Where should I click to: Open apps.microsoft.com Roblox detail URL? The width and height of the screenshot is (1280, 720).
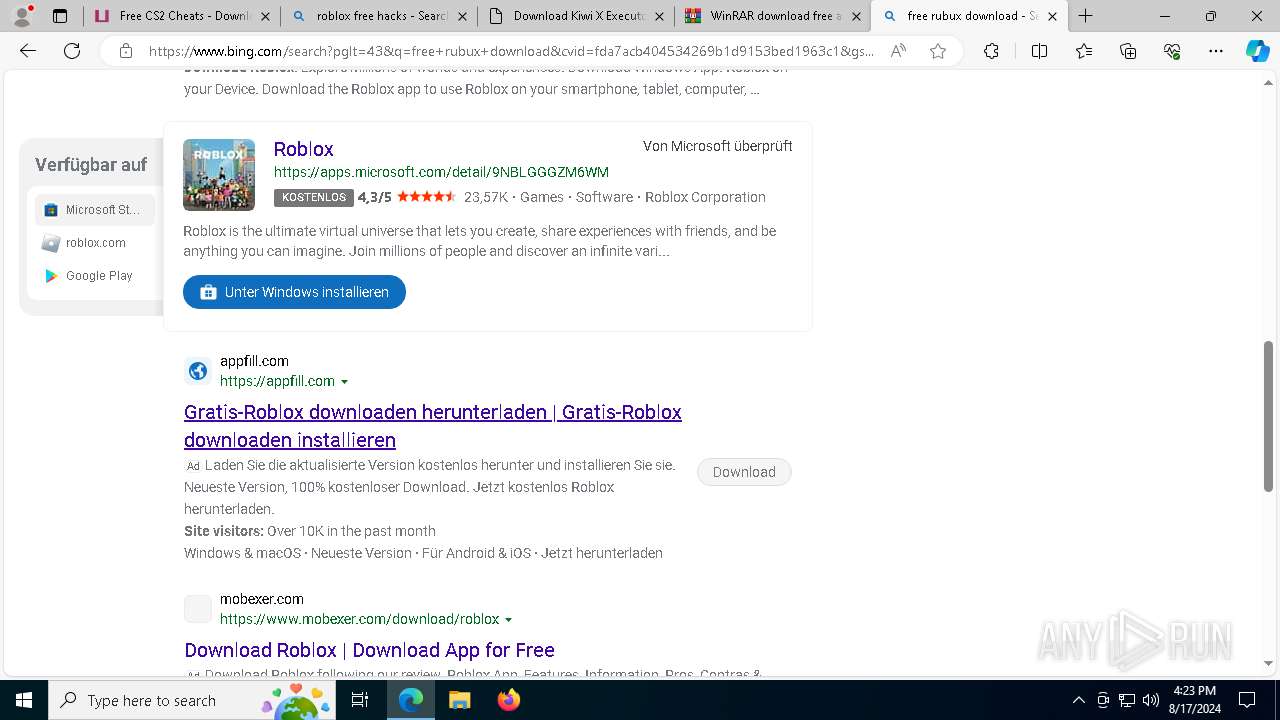pos(441,172)
